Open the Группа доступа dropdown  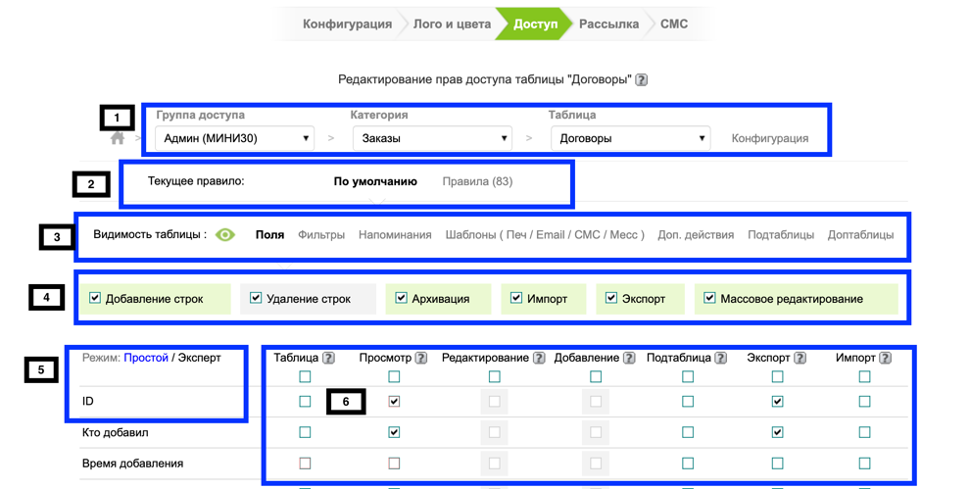[234, 138]
